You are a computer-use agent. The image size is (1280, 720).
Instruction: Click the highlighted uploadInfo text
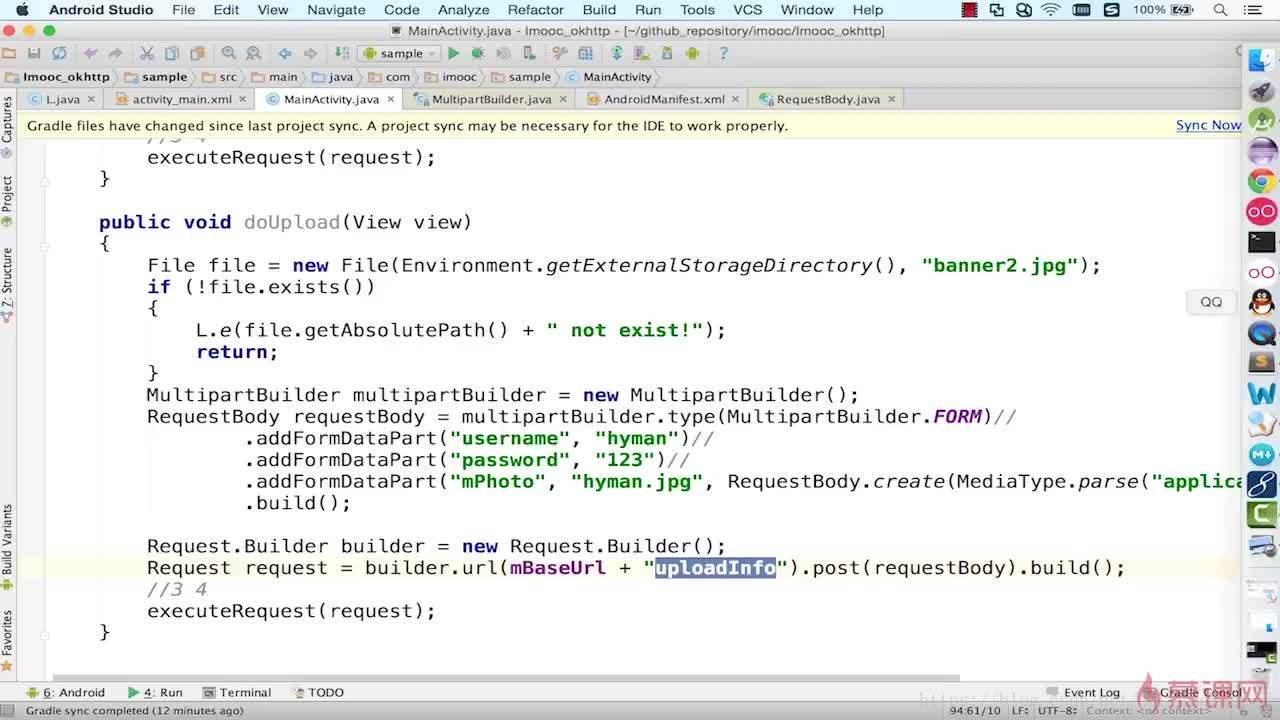tap(715, 568)
